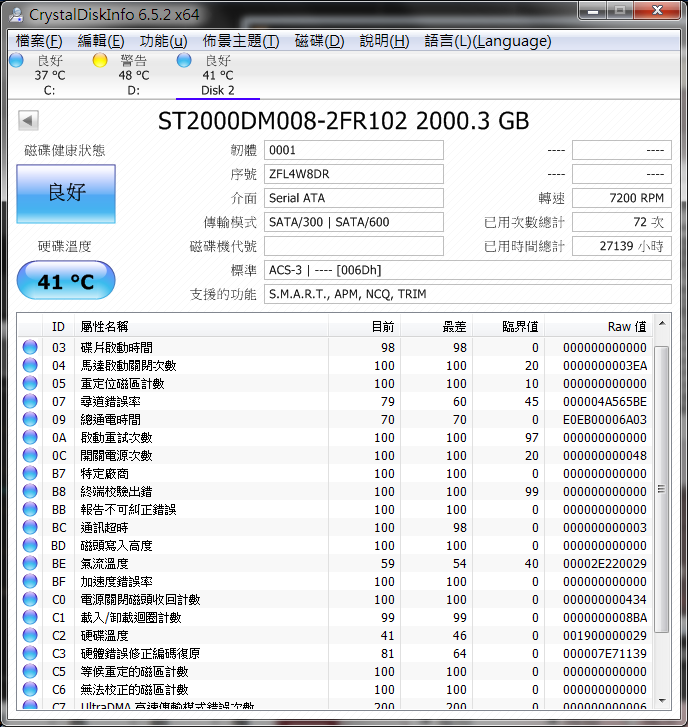This screenshot has width=688, height=727.
Task: Click the 最差 column header
Action: click(x=436, y=326)
